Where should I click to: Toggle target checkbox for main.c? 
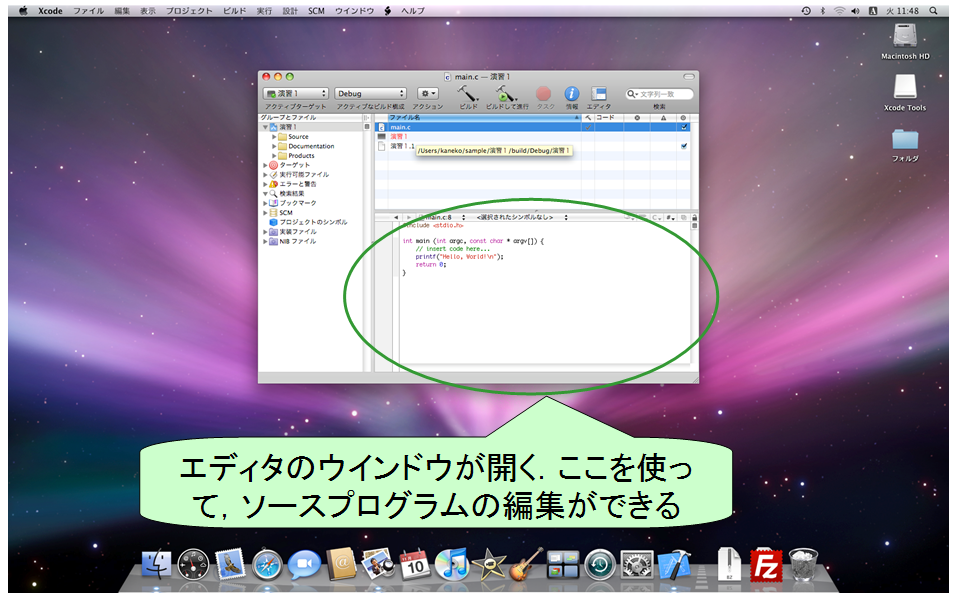click(683, 127)
